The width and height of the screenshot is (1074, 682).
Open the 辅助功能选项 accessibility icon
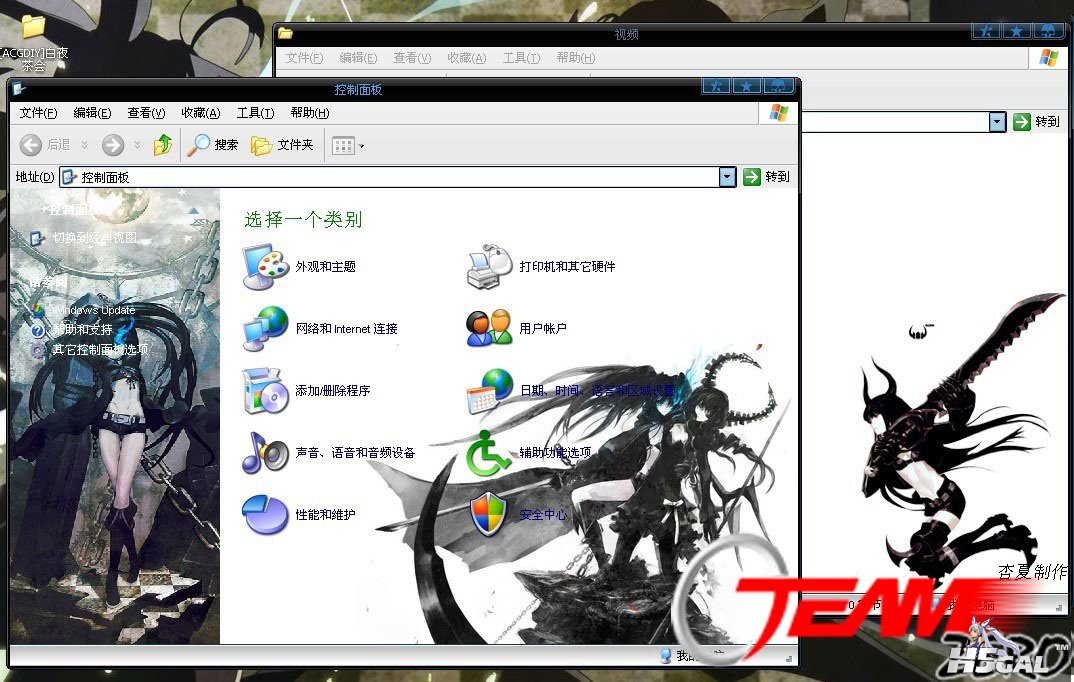488,453
